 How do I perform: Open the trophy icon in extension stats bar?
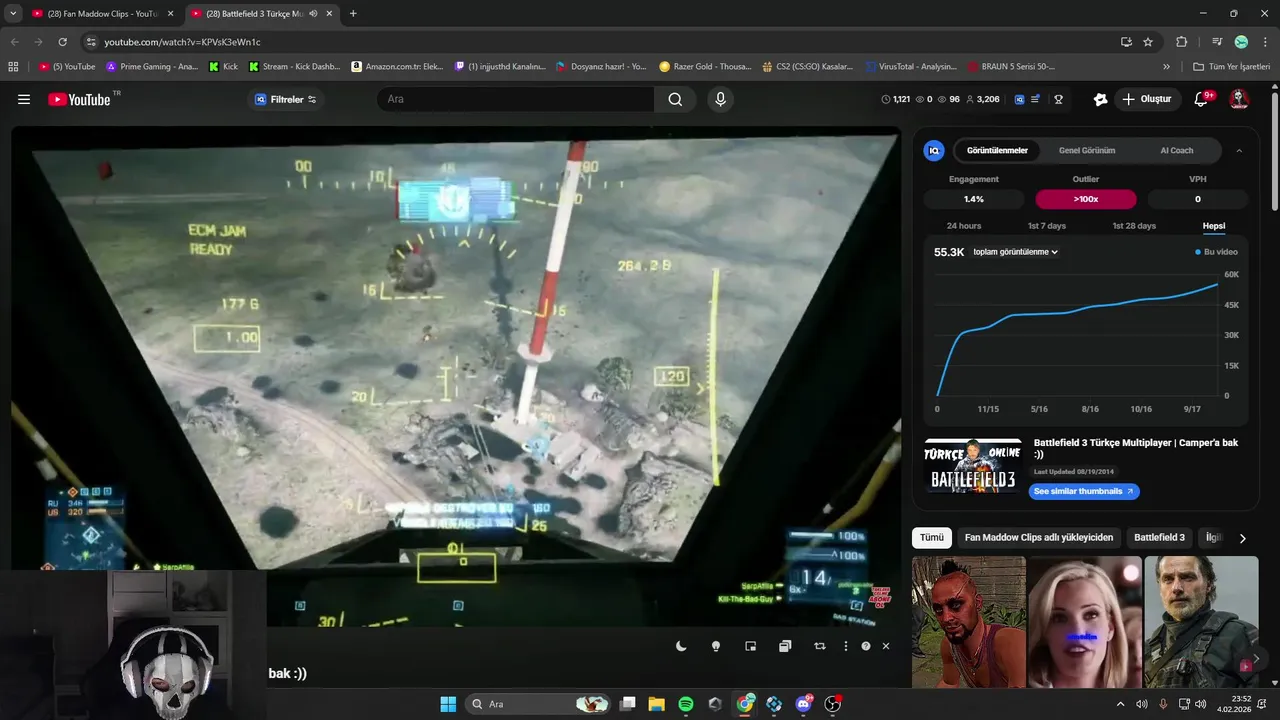tap(1058, 99)
